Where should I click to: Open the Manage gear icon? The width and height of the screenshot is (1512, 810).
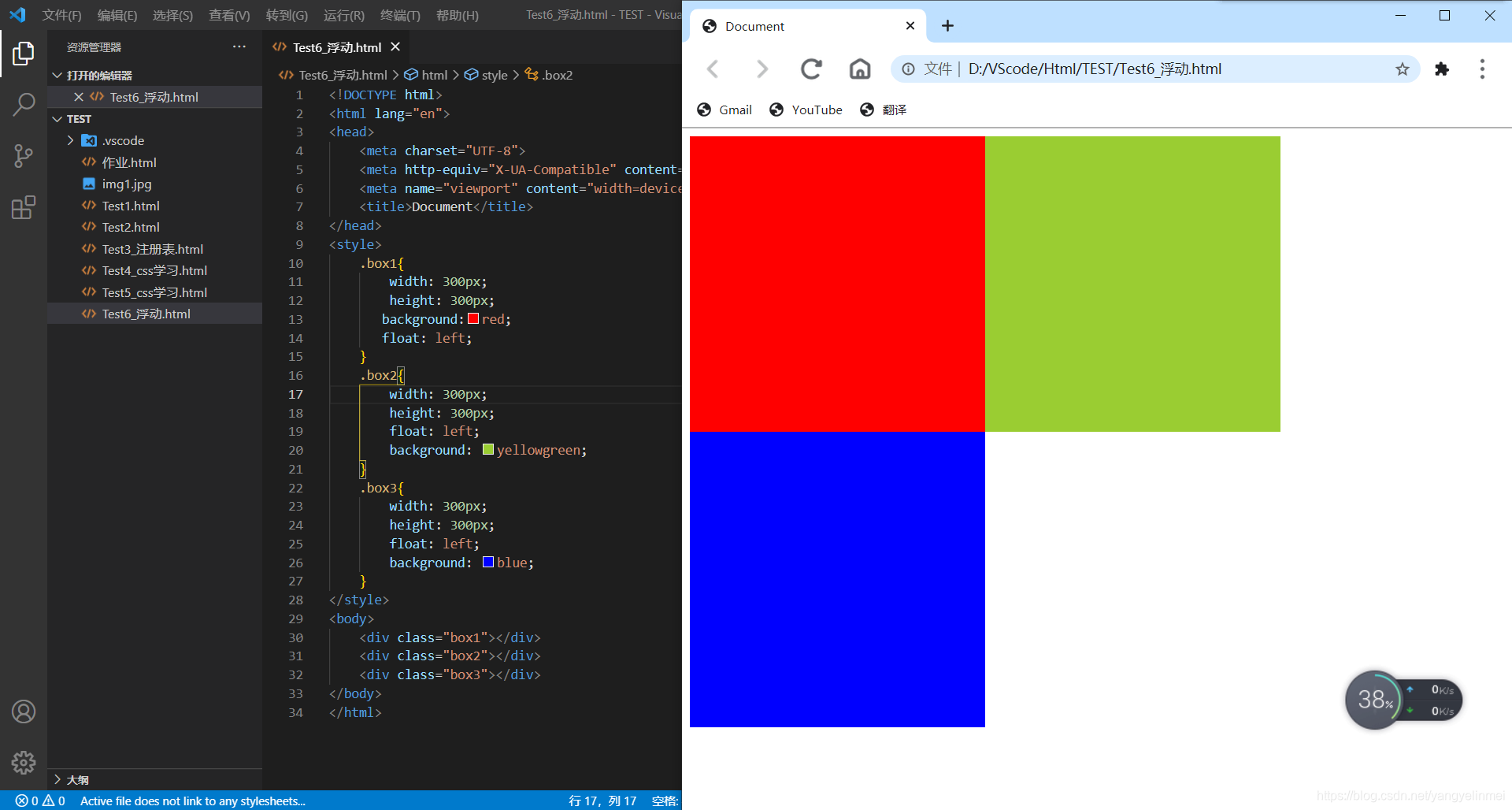(24, 762)
